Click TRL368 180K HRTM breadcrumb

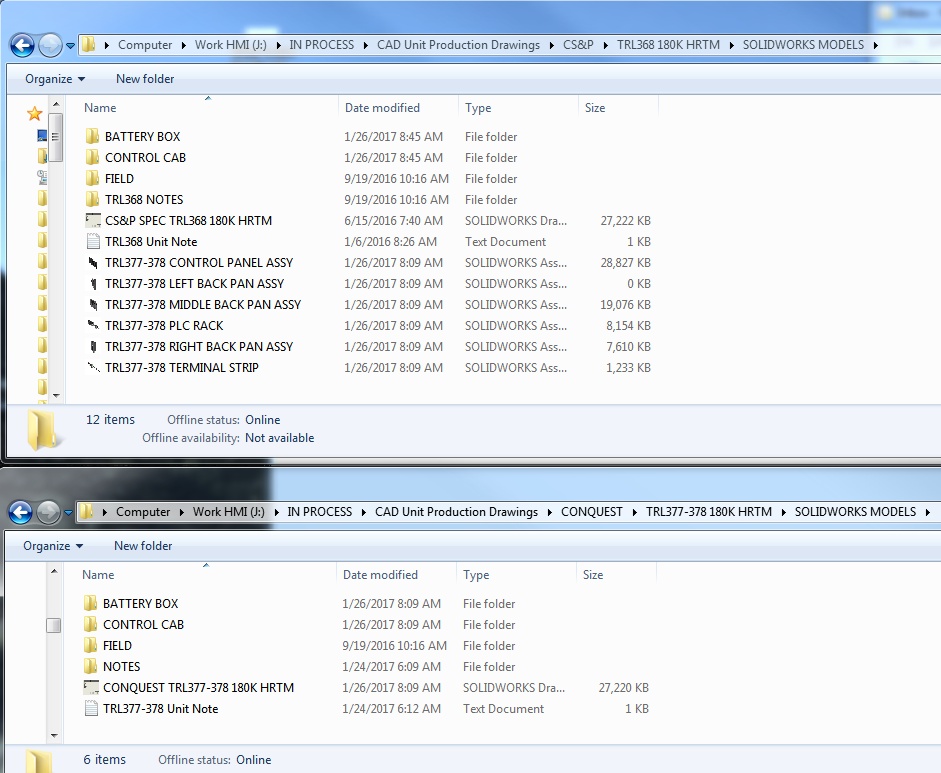pos(668,45)
